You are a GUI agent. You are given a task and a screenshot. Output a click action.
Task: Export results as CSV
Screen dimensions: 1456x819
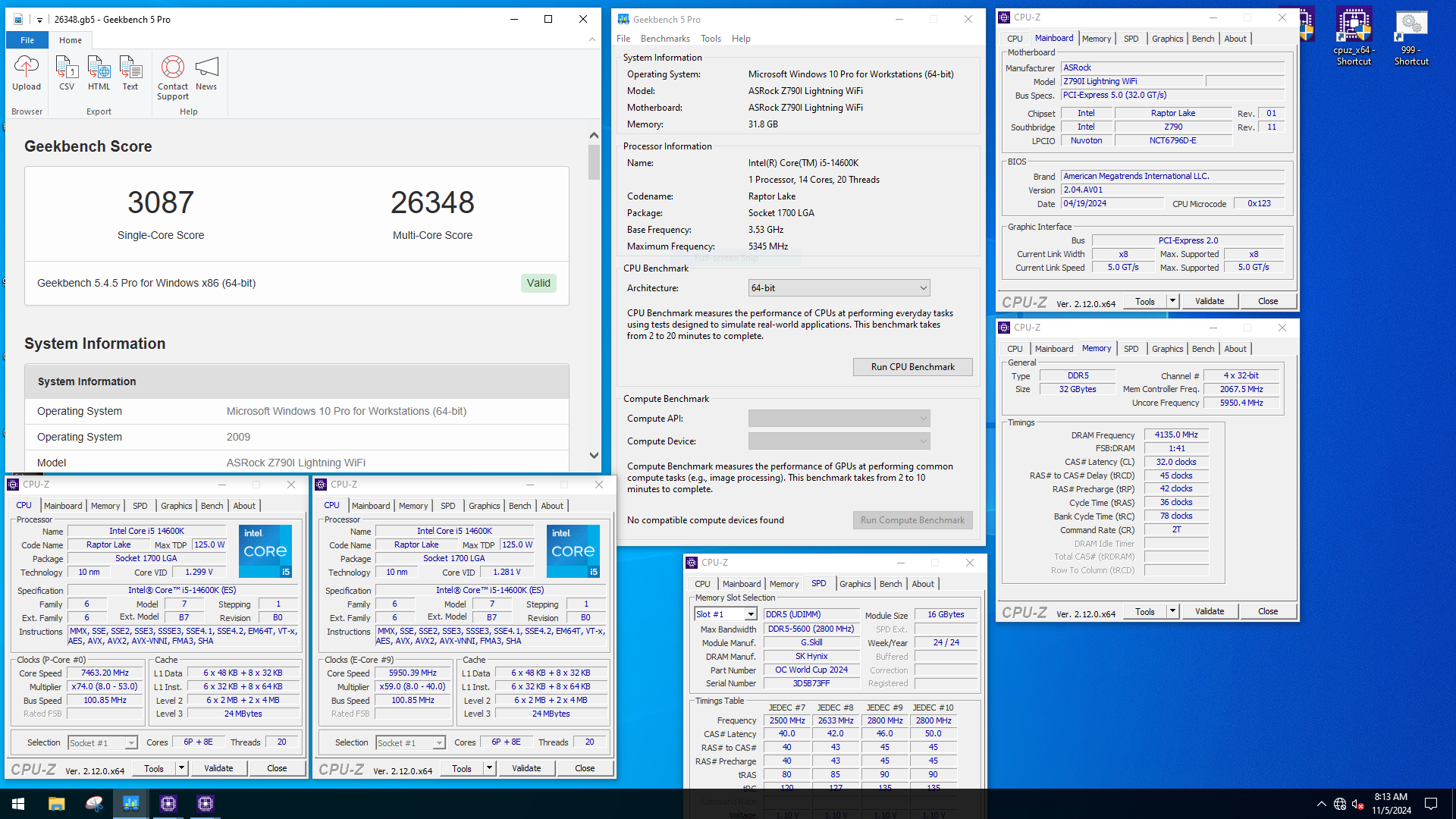click(x=67, y=74)
